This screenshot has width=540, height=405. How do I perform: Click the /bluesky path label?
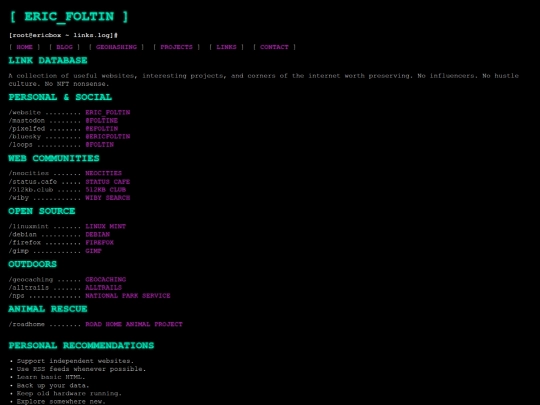(25, 137)
